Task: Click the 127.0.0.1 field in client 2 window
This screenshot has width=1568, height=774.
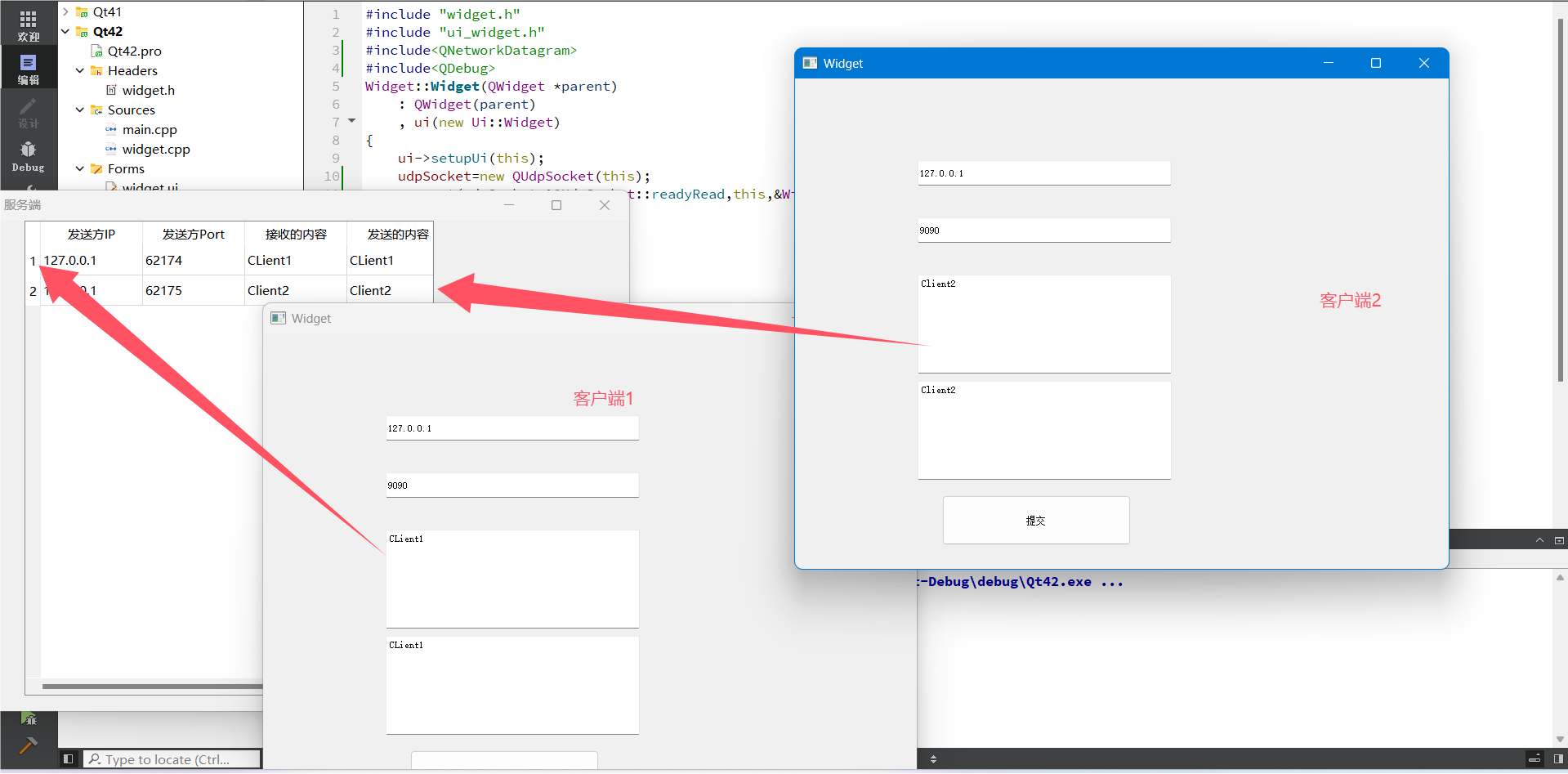Action: (1044, 173)
